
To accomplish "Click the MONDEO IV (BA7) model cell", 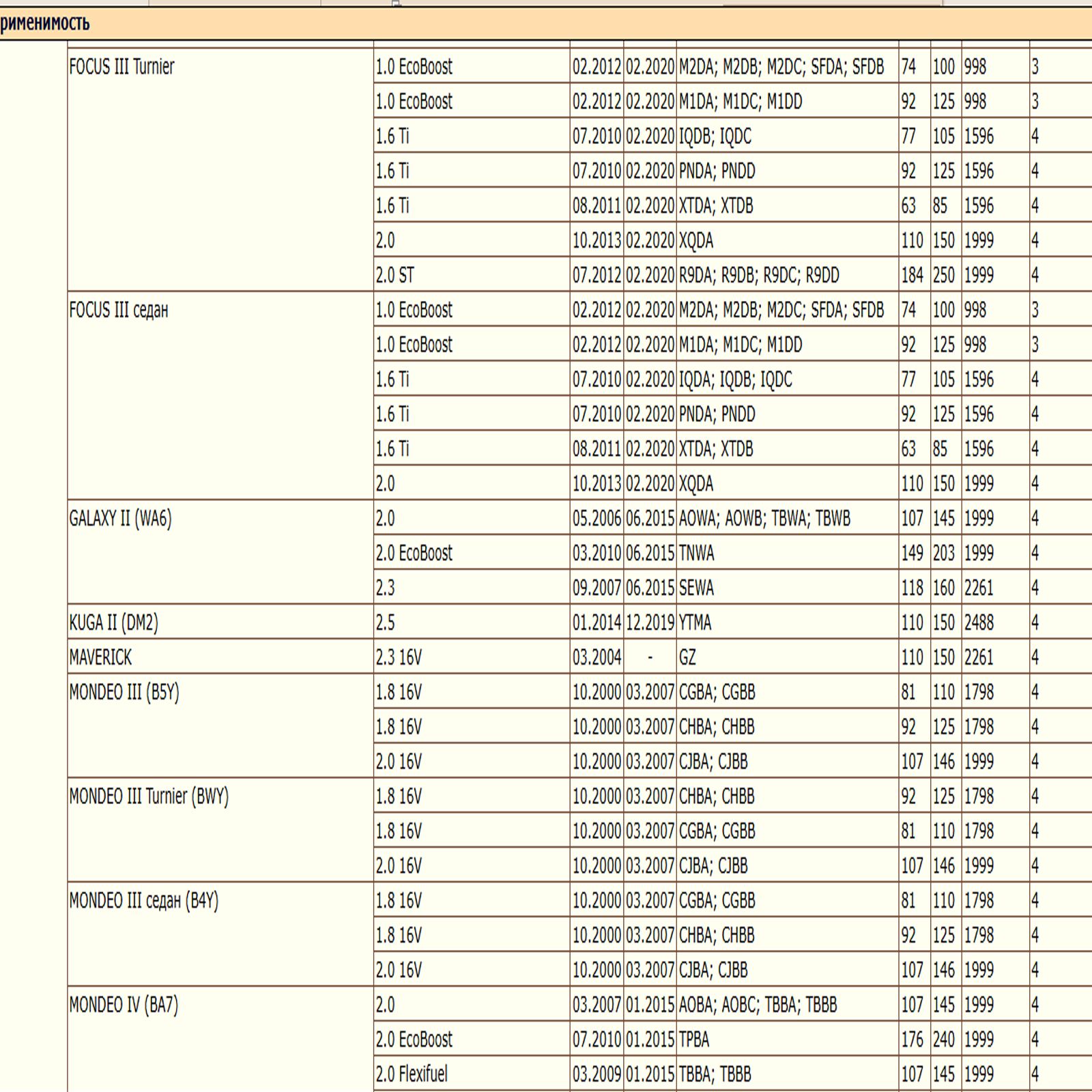I will [124, 1005].
